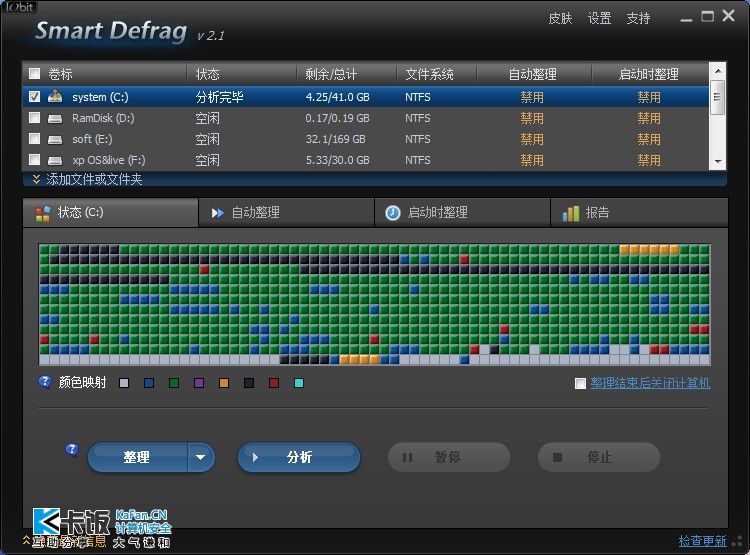
Task: Click the 4.25/41.0 GB value for system (C:)
Action: click(338, 97)
